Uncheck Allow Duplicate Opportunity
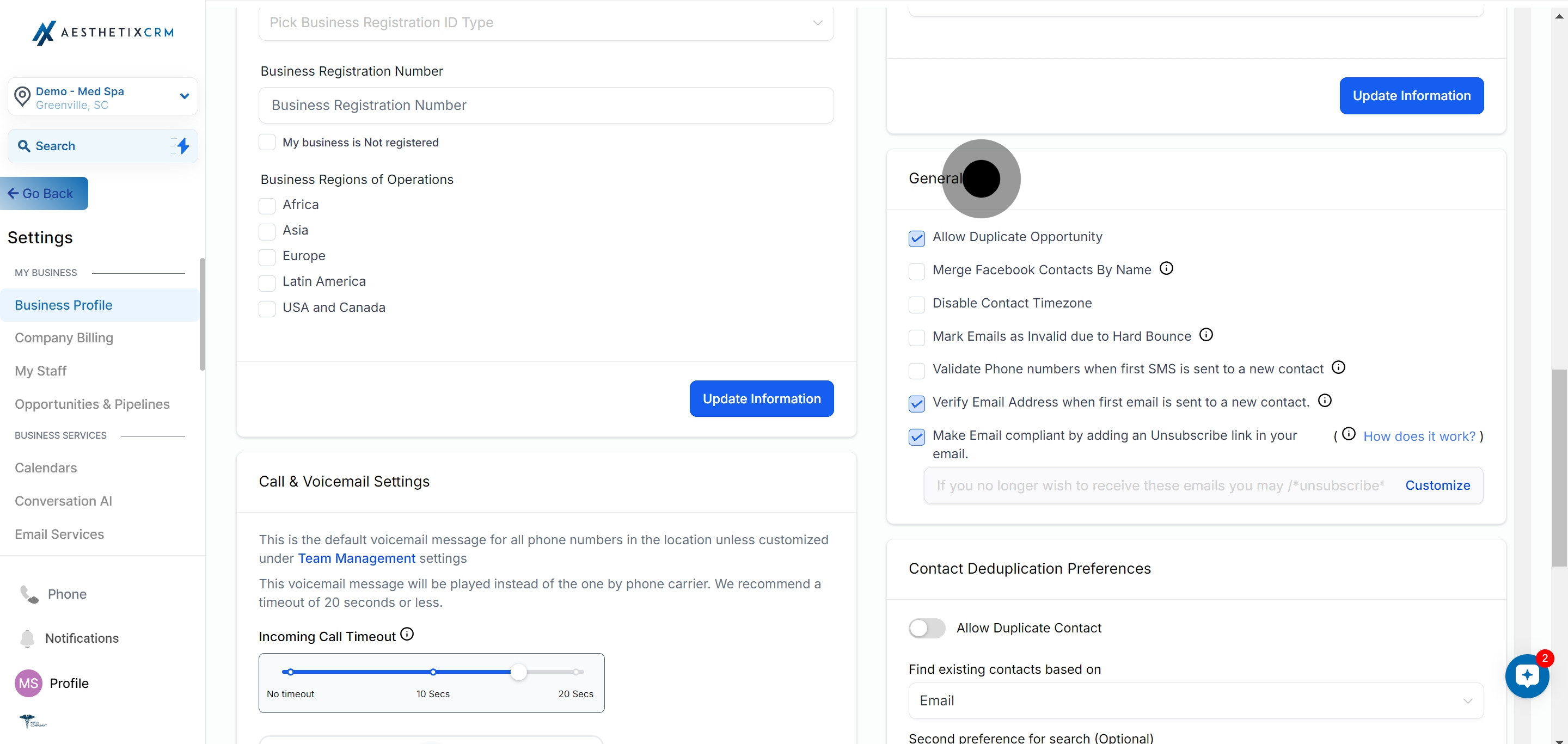This screenshot has width=1568, height=744. point(916,238)
